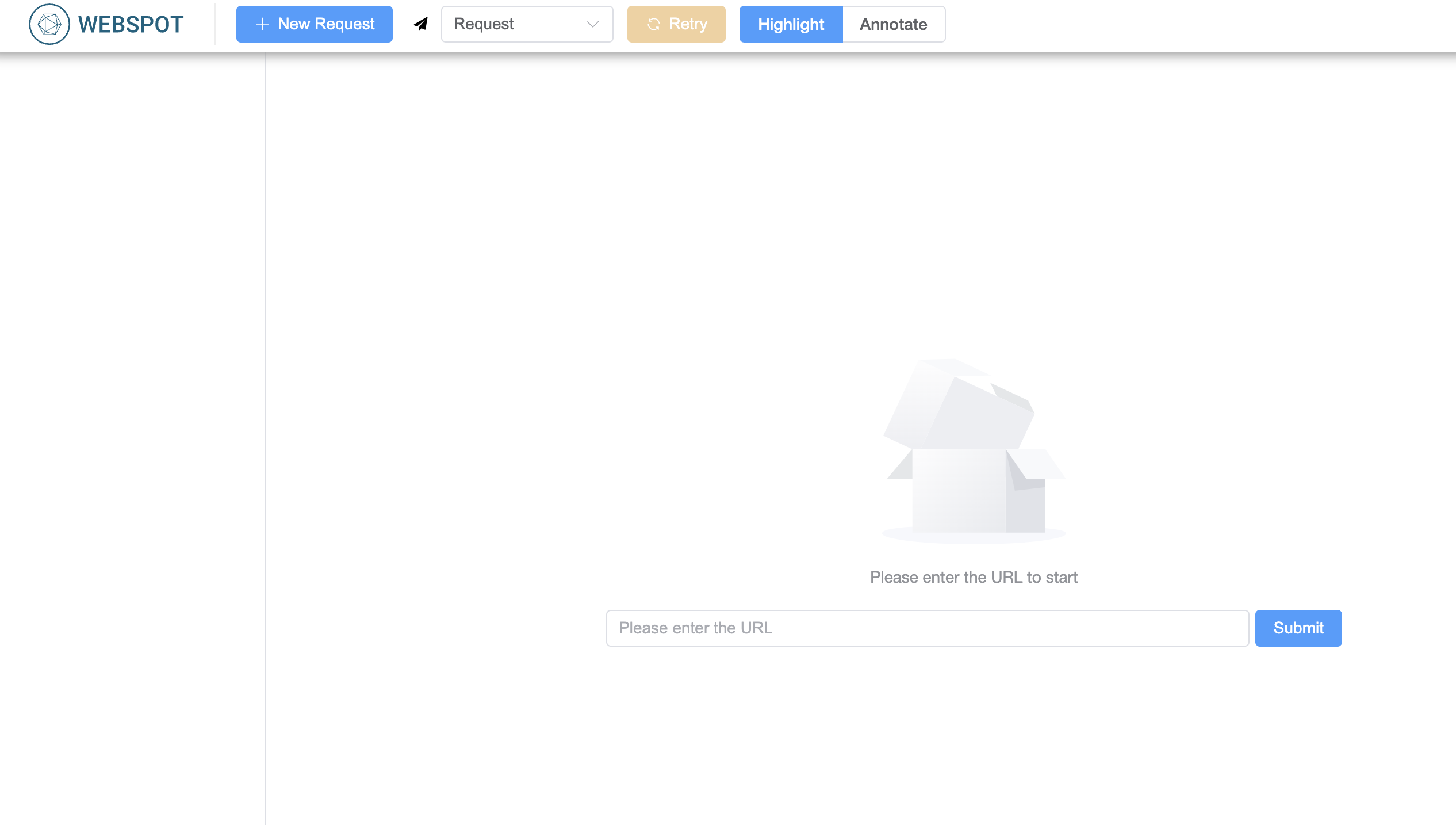The width and height of the screenshot is (1456, 825).
Task: Create a new request with New Request button
Action: click(315, 24)
